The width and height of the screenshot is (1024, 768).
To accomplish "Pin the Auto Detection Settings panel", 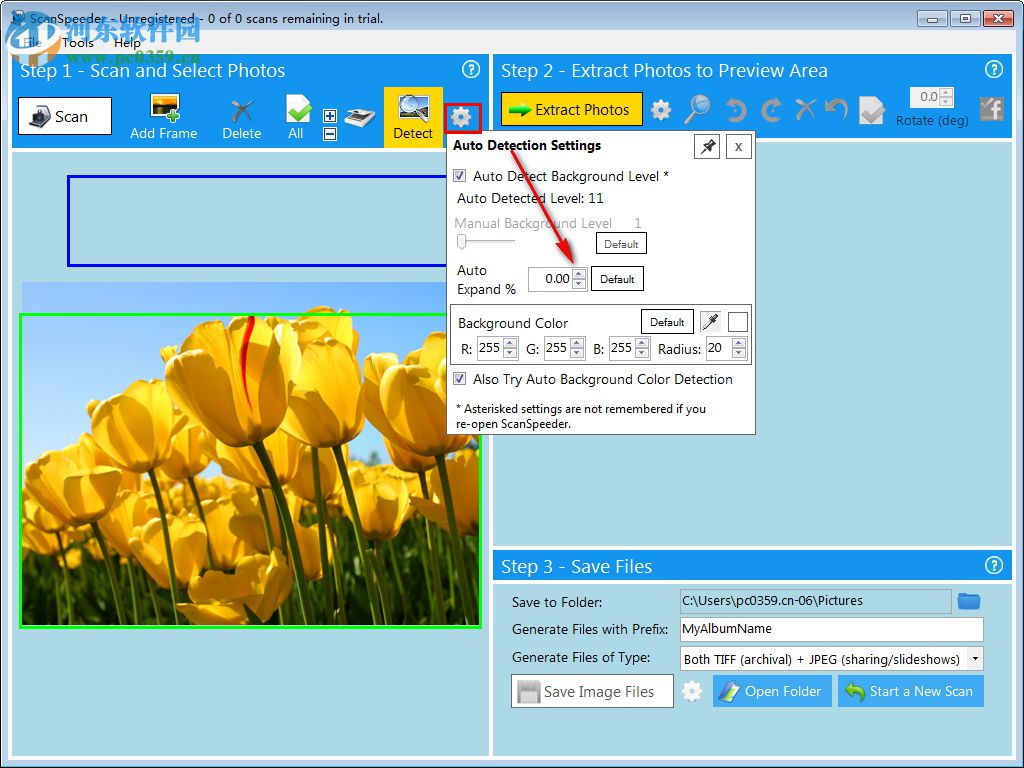I will pos(707,146).
